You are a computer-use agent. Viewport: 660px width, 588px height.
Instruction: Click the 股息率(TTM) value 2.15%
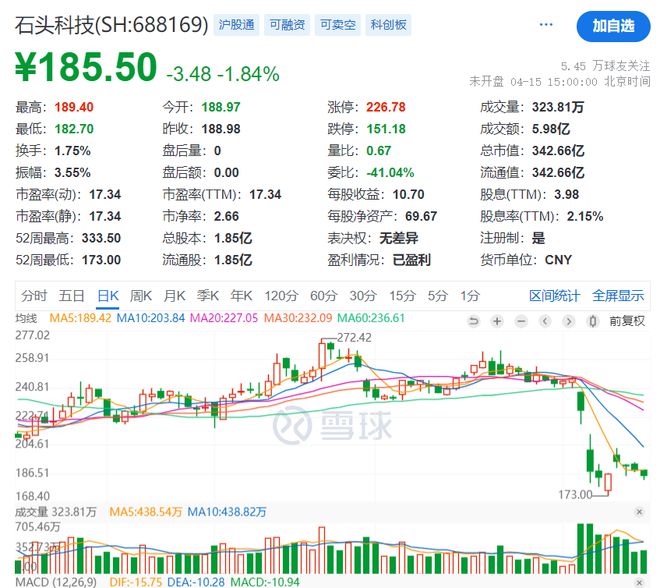coord(585,216)
